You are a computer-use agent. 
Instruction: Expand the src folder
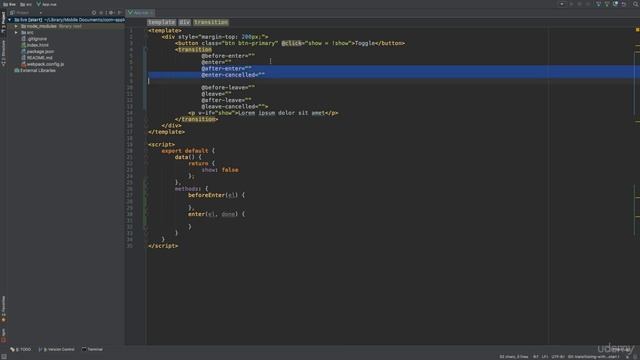click(16, 32)
